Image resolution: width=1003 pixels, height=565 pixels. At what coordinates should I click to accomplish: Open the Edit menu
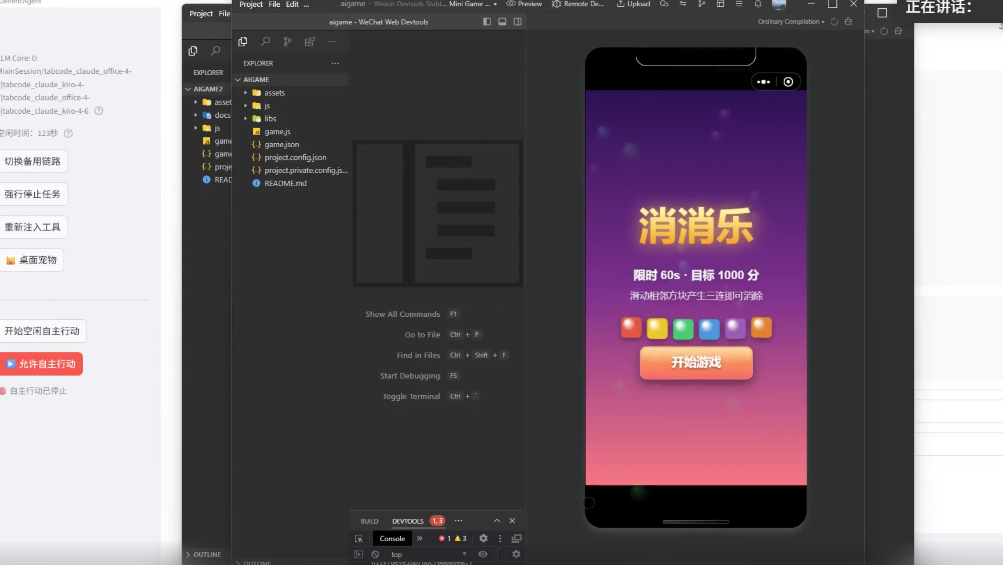point(292,4)
